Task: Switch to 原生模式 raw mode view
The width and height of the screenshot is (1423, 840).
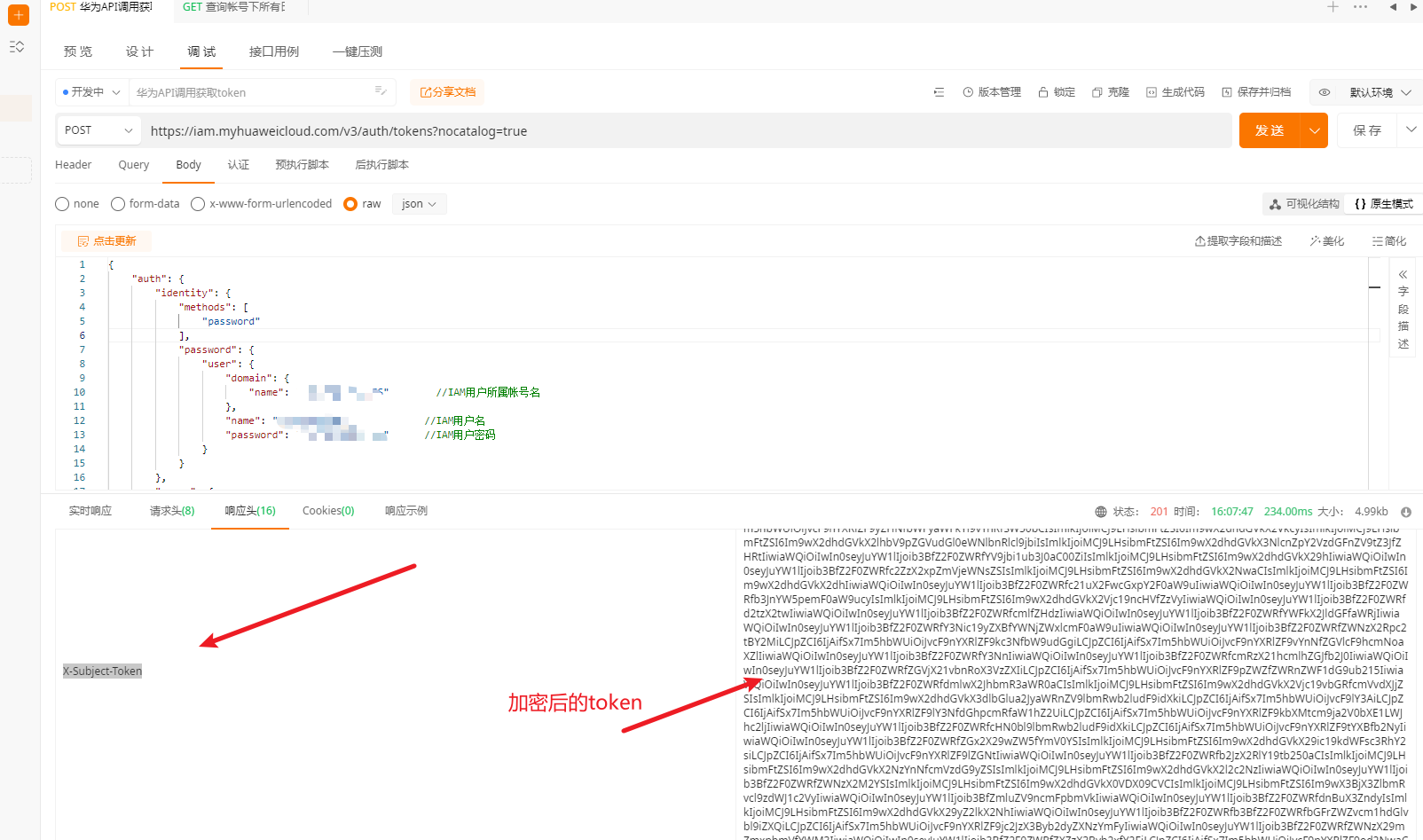Action: coord(1383,204)
